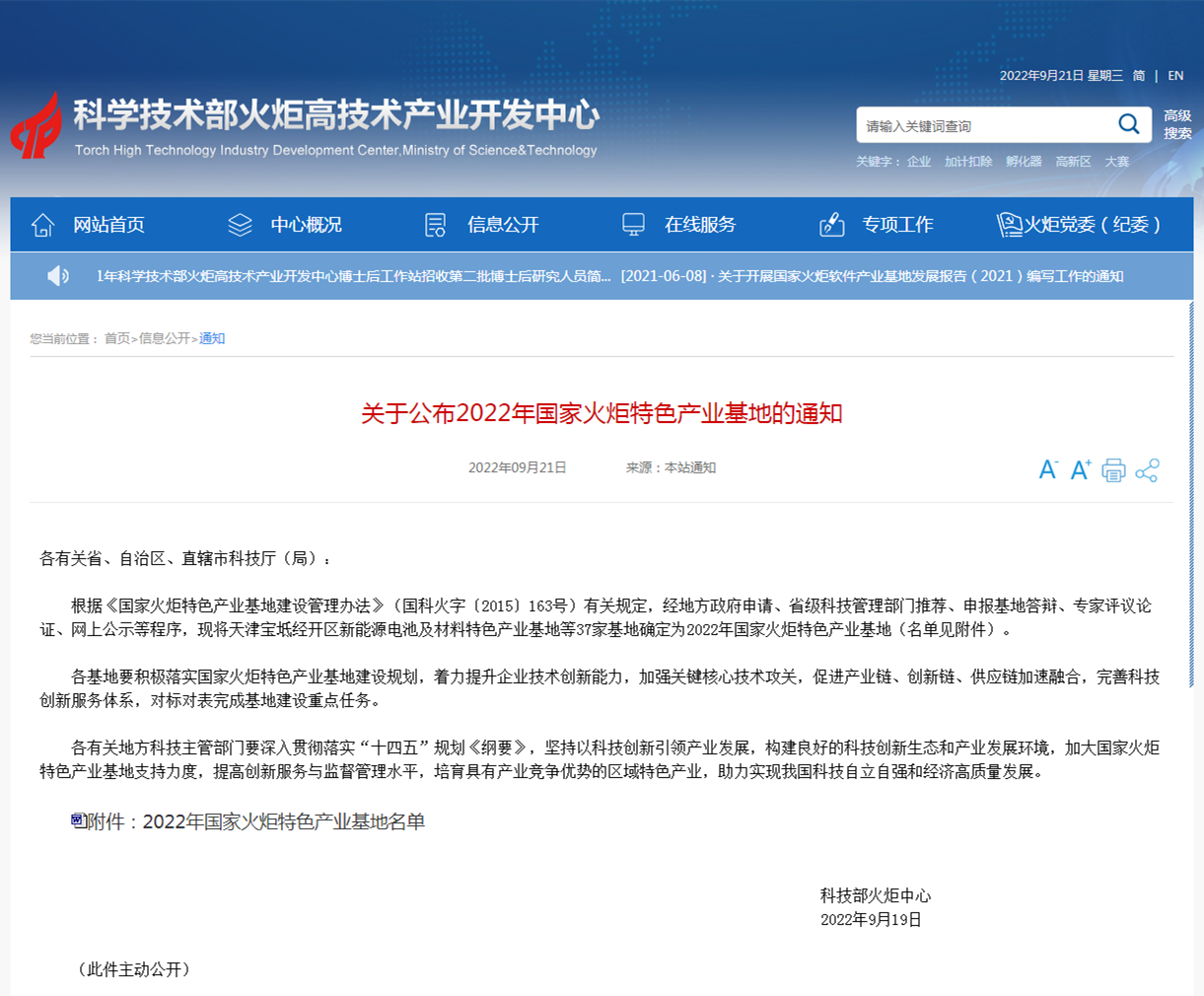The width and height of the screenshot is (1204, 996).
Task: Click the pen icon beside 专项工作
Action: tap(831, 225)
